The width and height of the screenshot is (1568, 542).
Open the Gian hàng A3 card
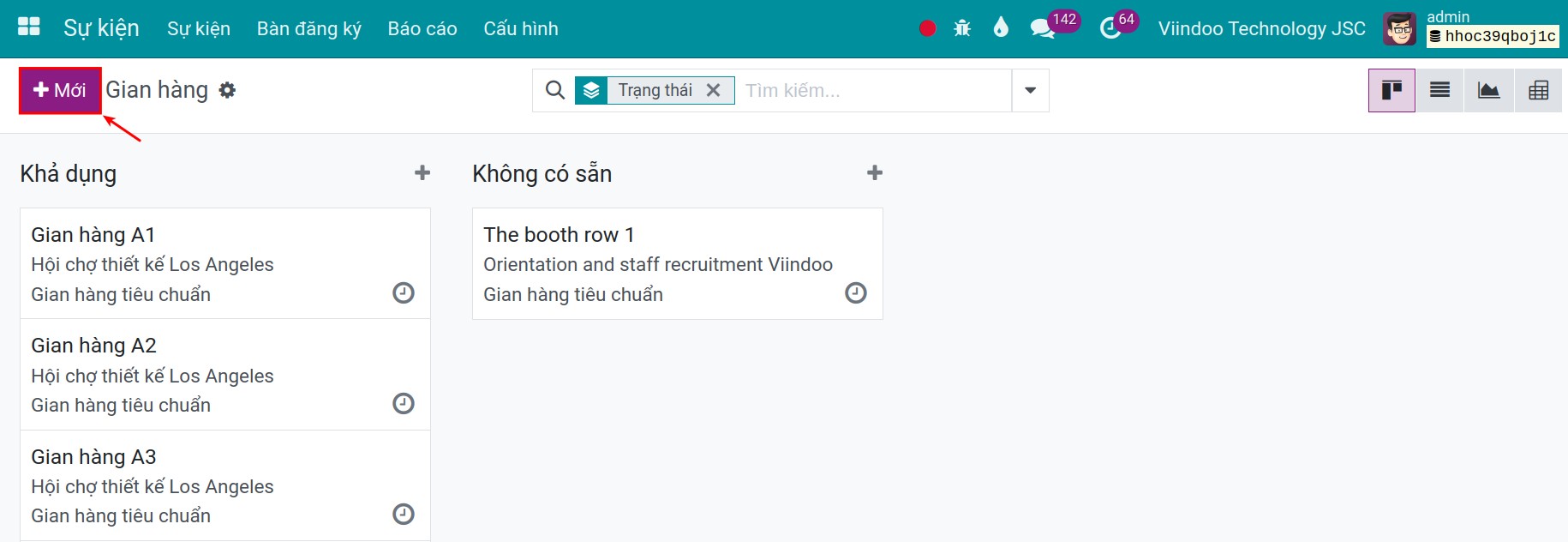pyautogui.click(x=225, y=485)
